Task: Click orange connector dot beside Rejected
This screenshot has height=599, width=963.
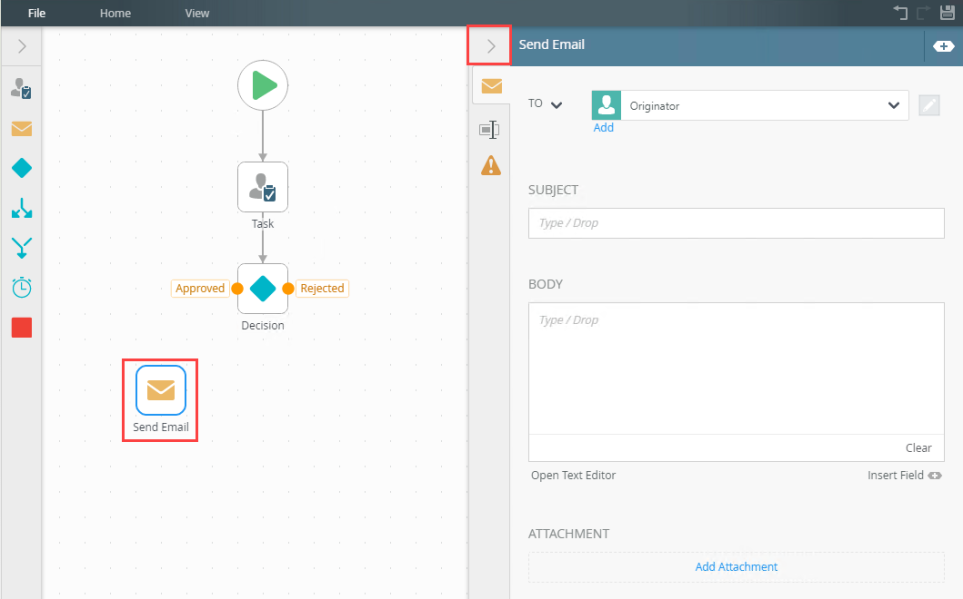Action: 287,289
